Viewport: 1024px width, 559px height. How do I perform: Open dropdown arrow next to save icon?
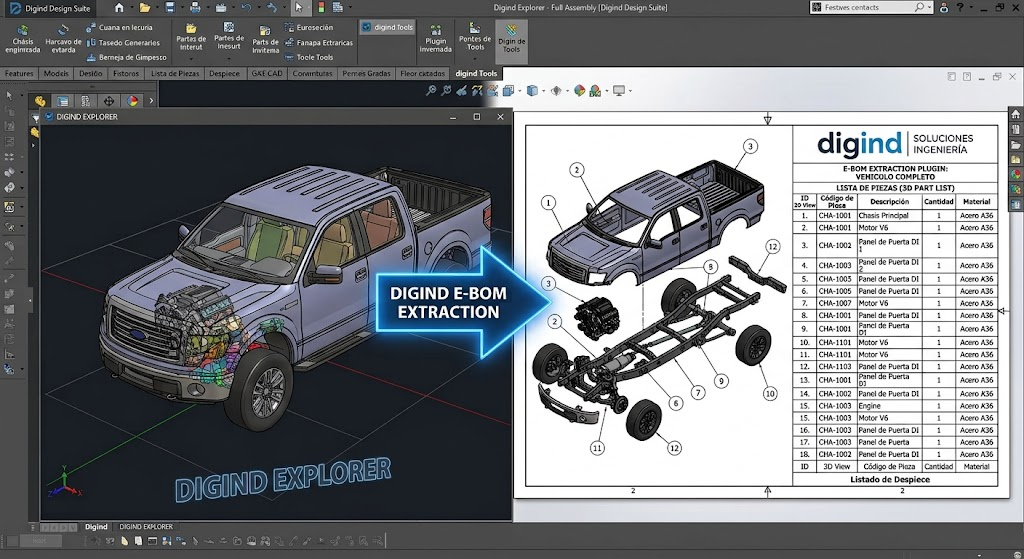pyautogui.click(x=181, y=8)
